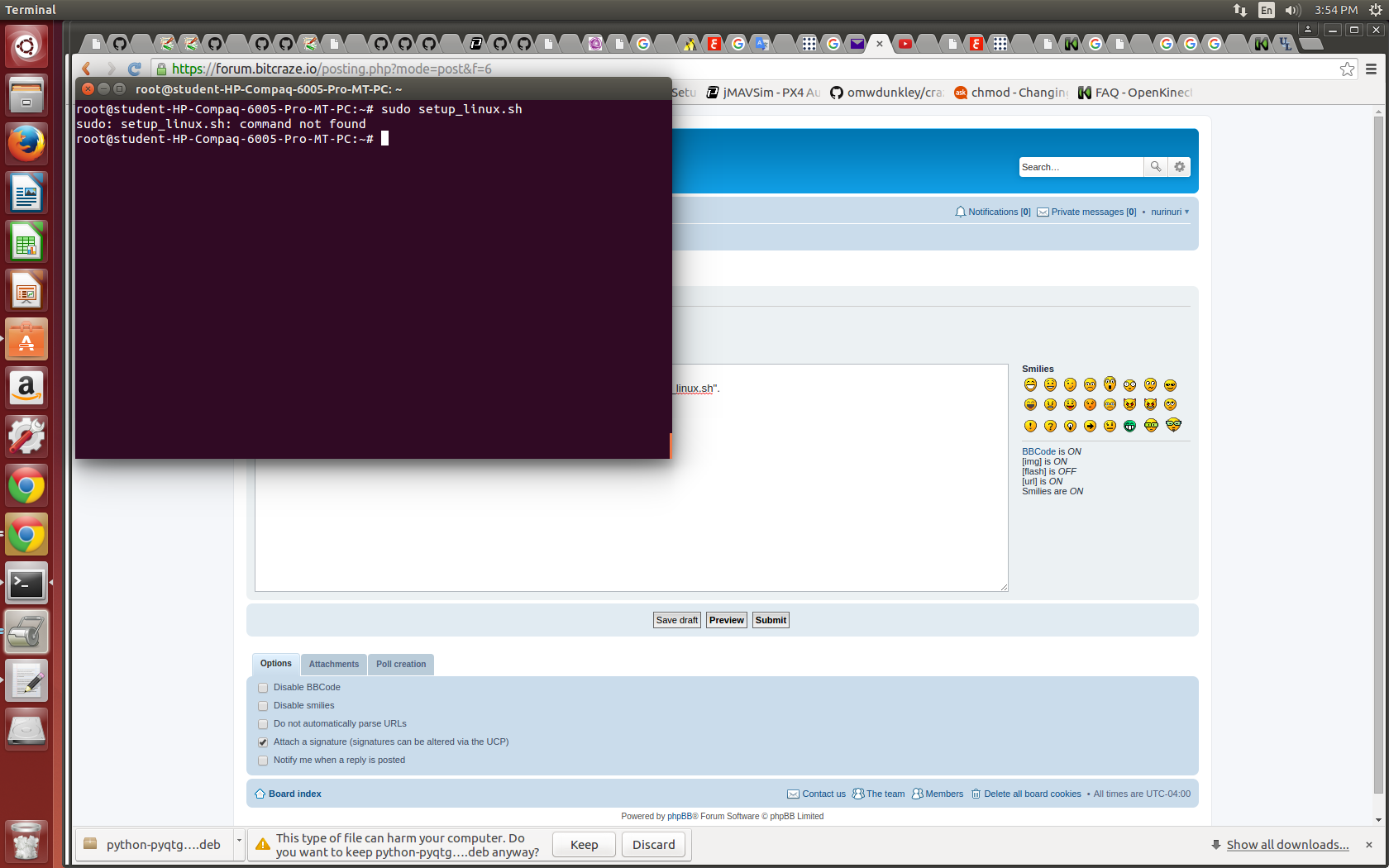
Task: Switch to the Attachments tab
Action: coord(334,665)
